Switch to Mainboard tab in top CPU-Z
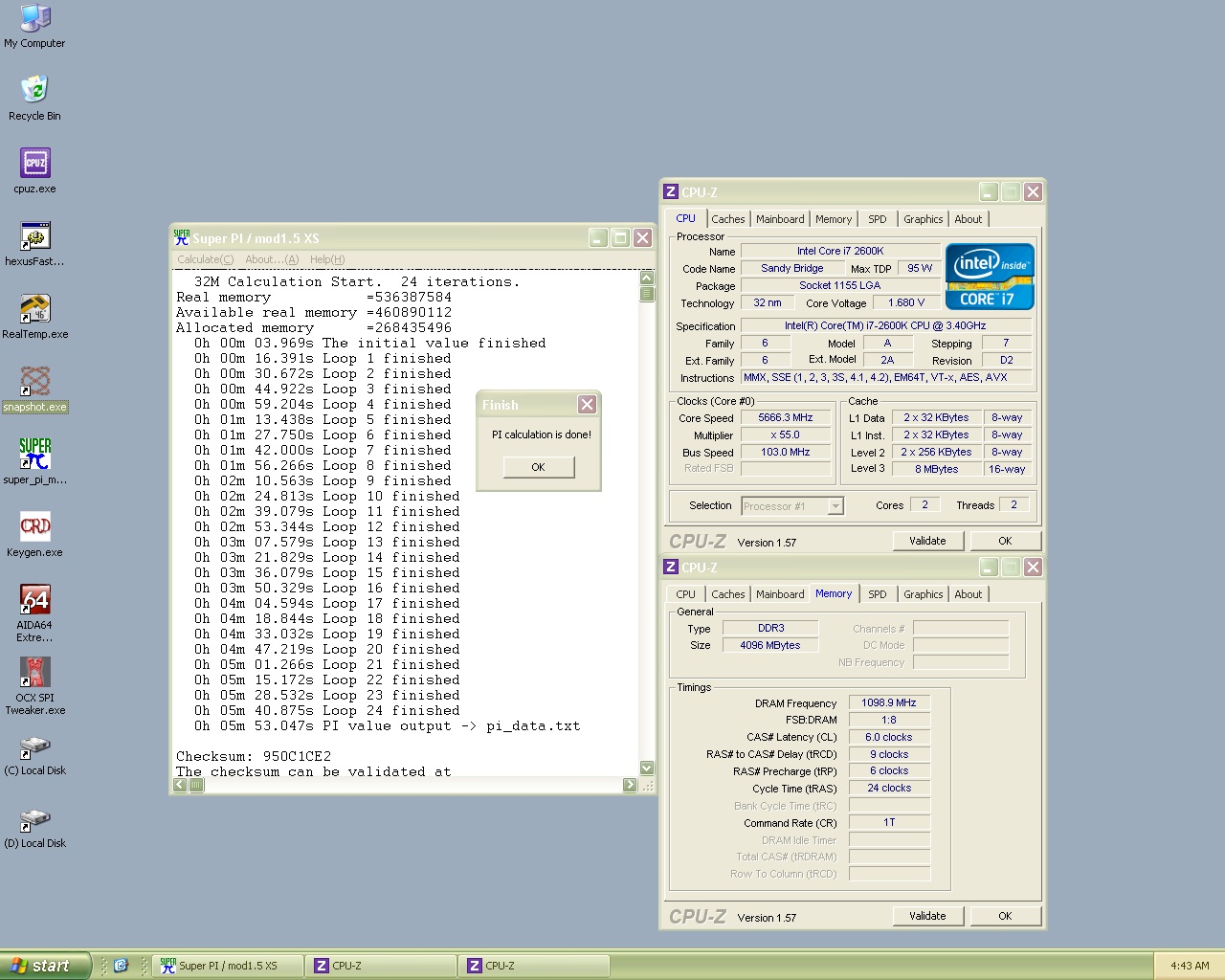 point(780,219)
